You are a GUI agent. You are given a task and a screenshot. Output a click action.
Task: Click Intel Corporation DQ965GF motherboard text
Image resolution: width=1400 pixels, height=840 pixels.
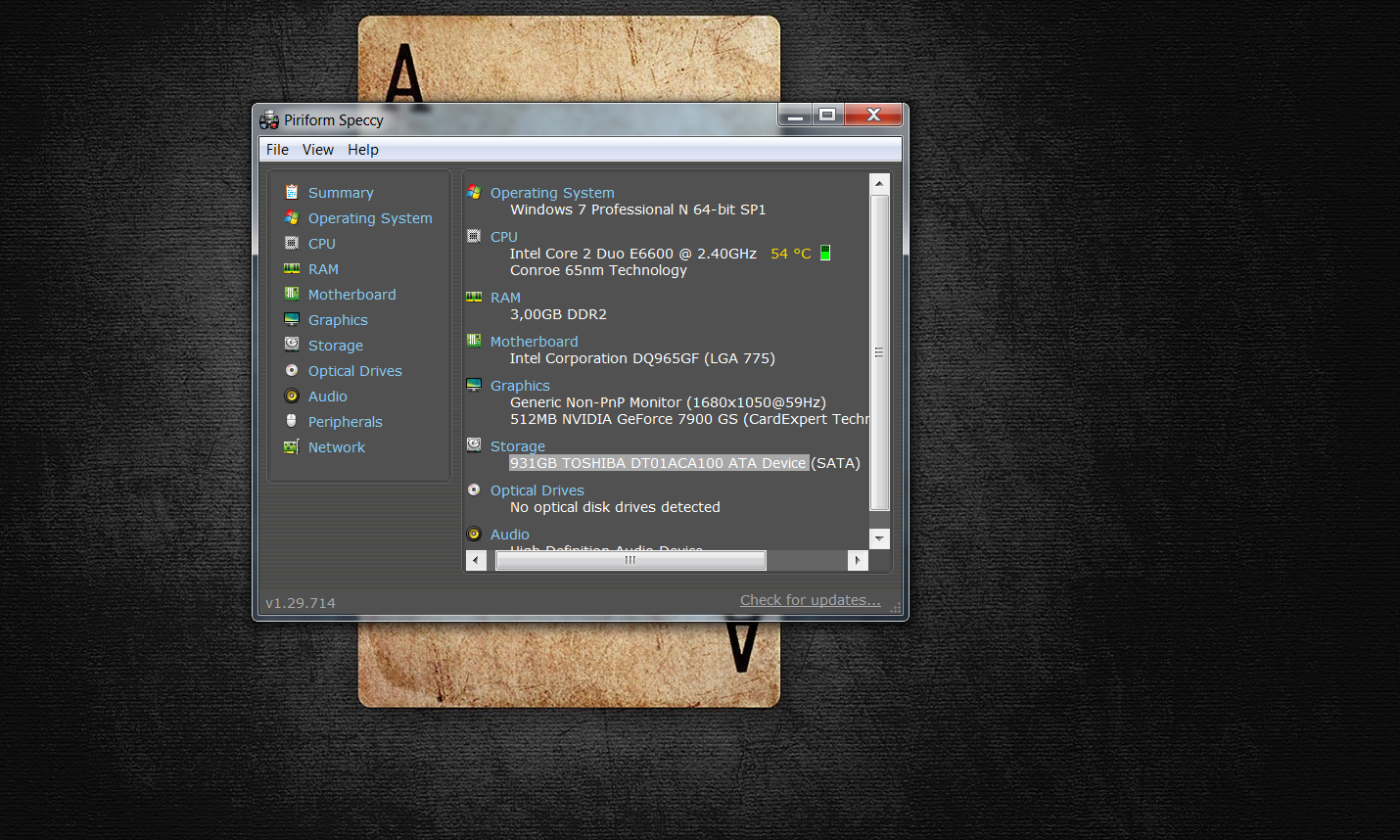click(642, 358)
